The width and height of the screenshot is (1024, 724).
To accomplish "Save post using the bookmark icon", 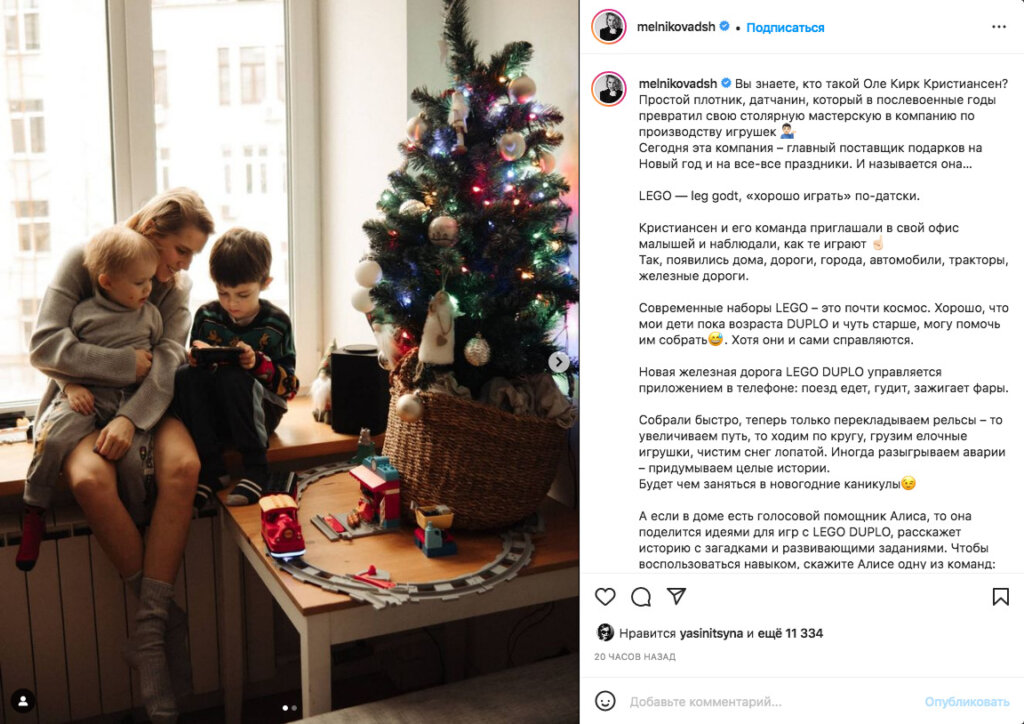I will click(1000, 597).
